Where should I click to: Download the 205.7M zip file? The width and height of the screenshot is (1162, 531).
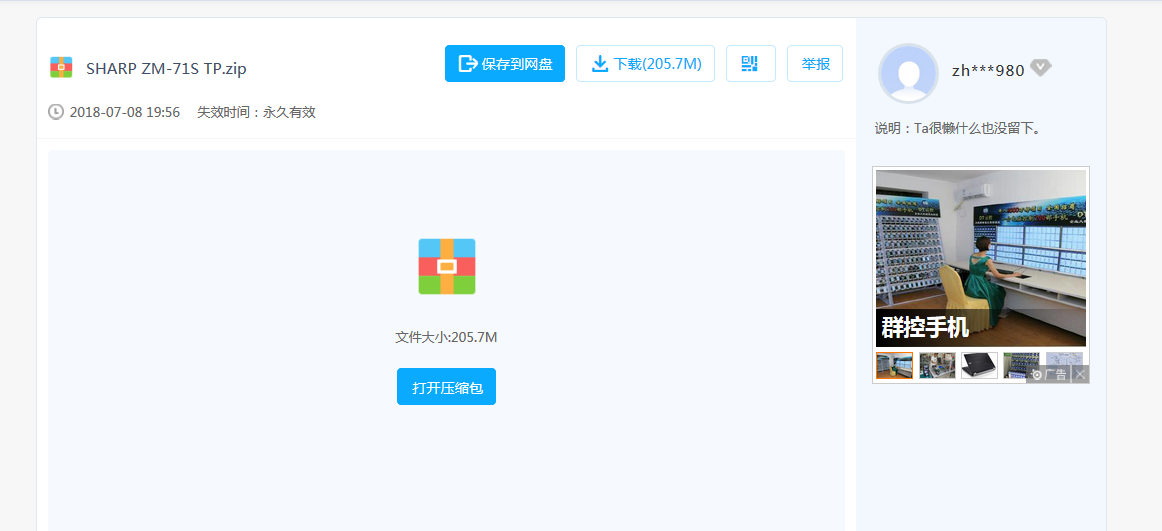coord(645,64)
